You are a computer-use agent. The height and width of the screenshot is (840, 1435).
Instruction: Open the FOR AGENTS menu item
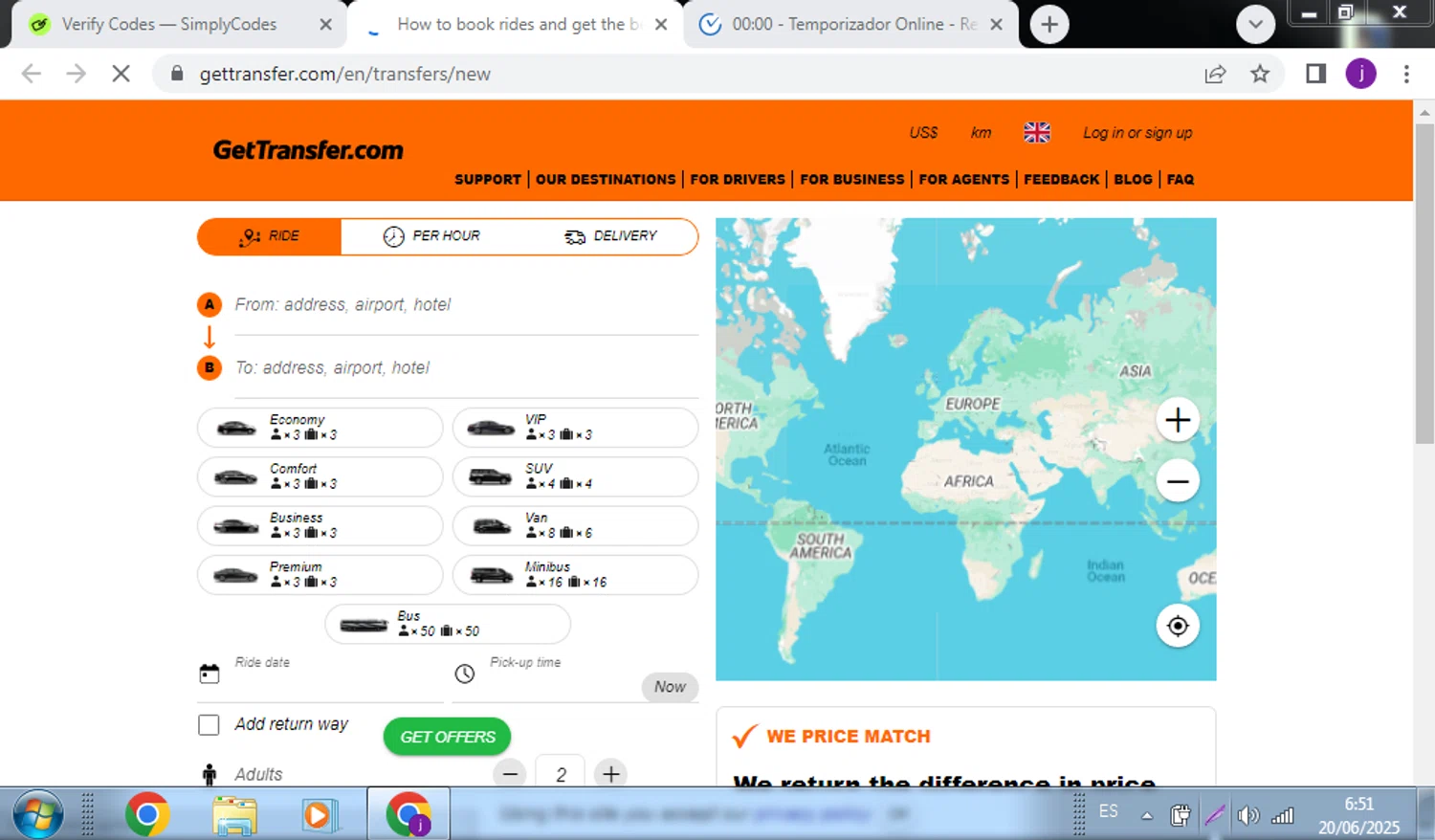[x=964, y=179]
